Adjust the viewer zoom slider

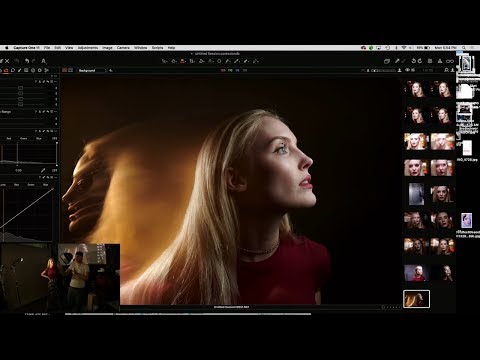pyautogui.click(x=383, y=70)
